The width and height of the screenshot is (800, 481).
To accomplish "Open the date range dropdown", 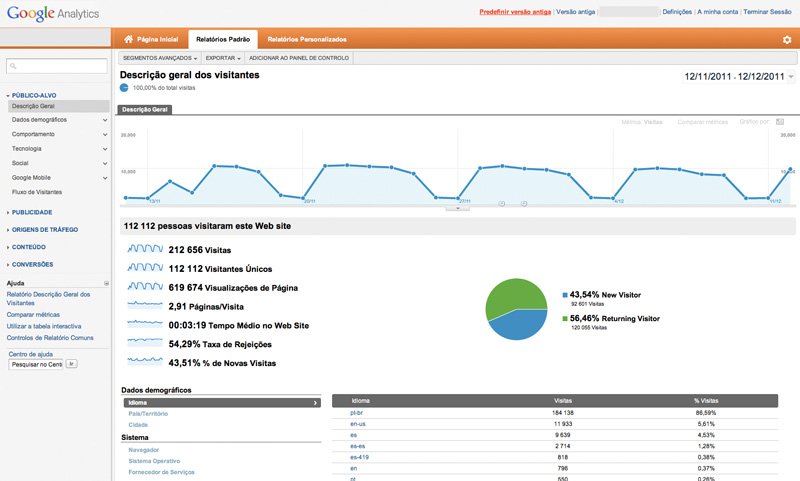I will click(x=790, y=77).
